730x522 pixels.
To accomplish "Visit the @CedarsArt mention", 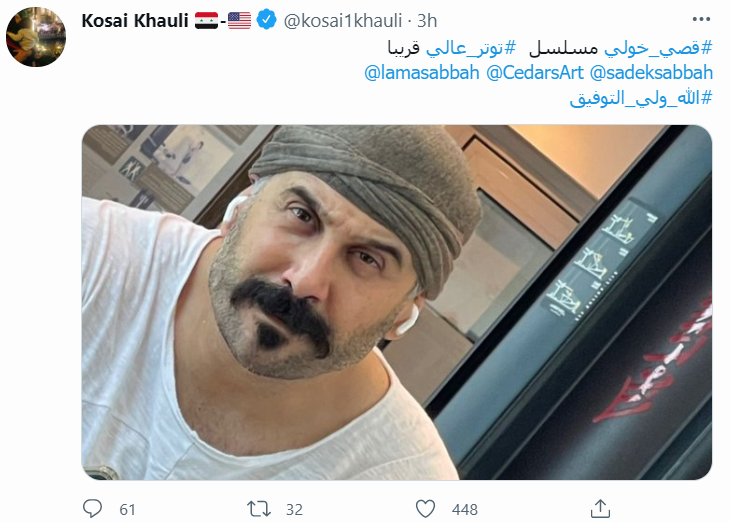I will coord(534,73).
